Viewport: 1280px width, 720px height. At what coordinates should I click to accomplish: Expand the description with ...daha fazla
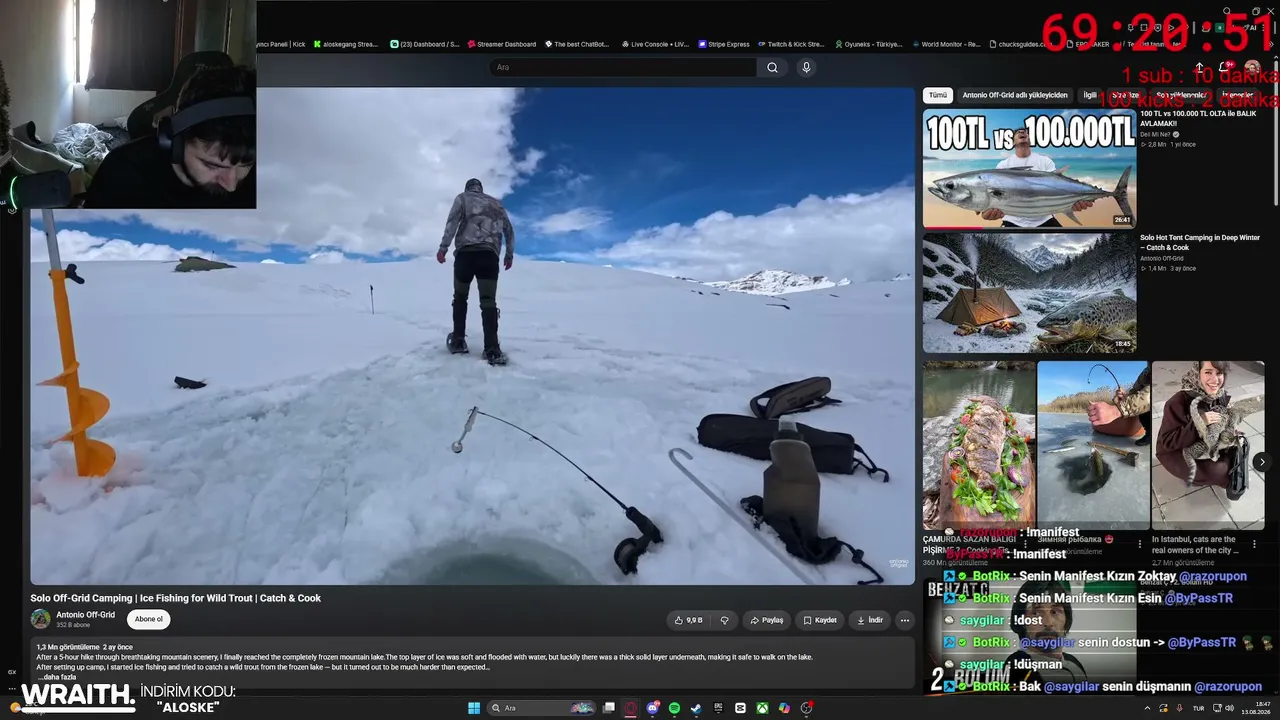tap(57, 677)
